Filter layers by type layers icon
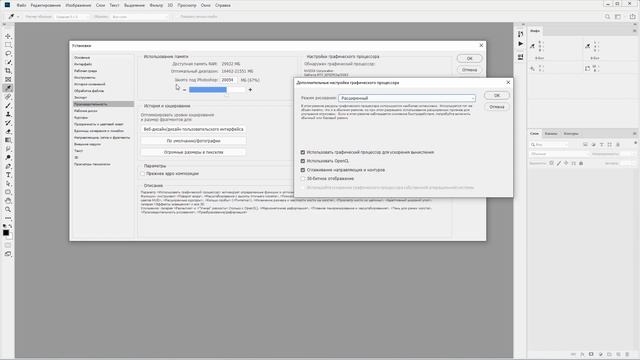640x360 pixels. tap(601, 144)
